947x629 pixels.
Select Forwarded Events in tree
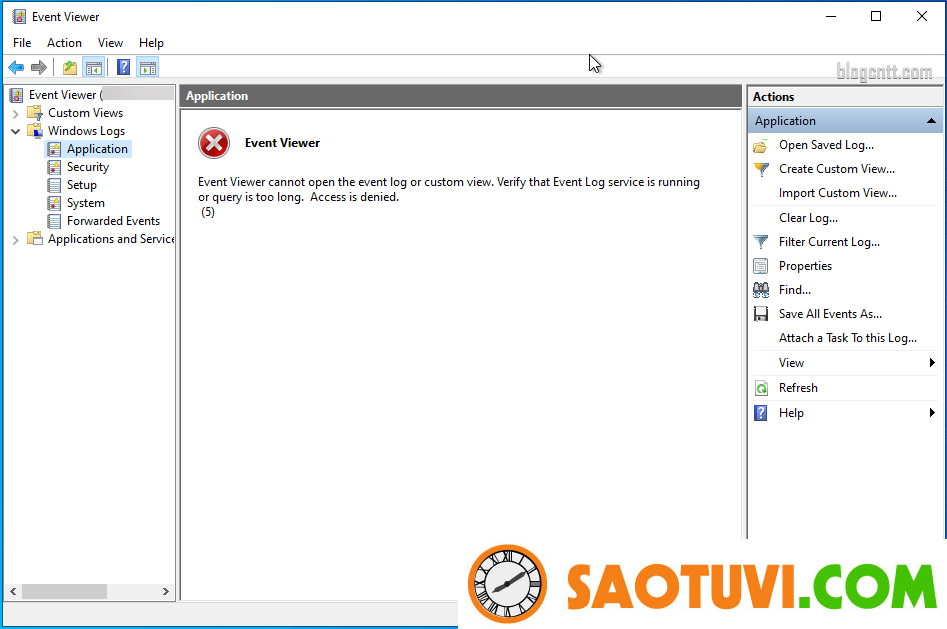[114, 221]
